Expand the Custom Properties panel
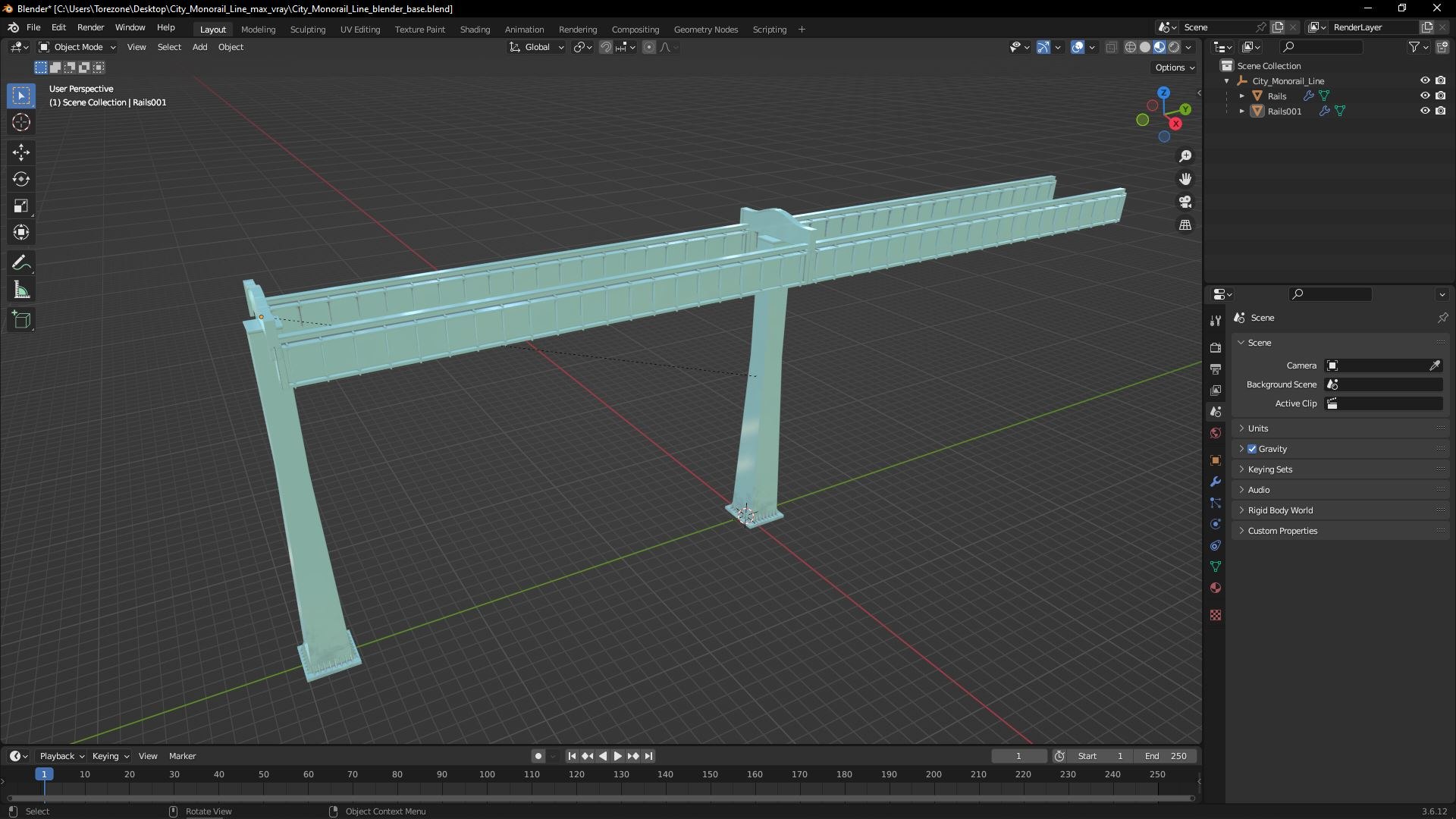Screen dimensions: 1456x819 tap(1340, 531)
